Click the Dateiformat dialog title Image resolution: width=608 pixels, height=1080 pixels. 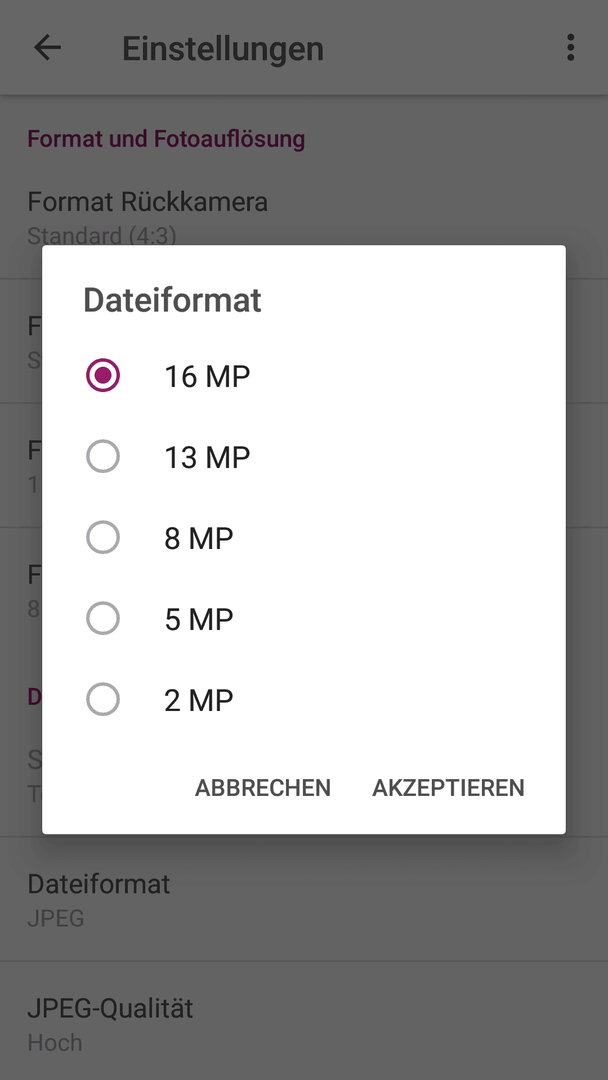pos(173,300)
